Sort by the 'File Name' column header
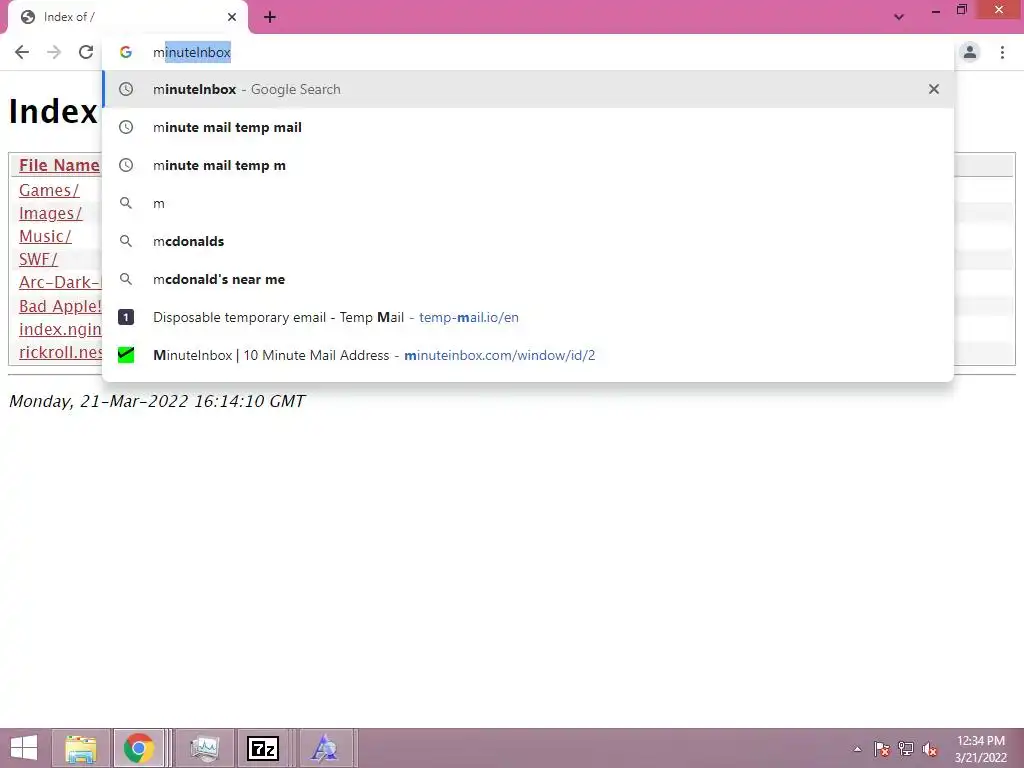1024x768 pixels. point(59,165)
